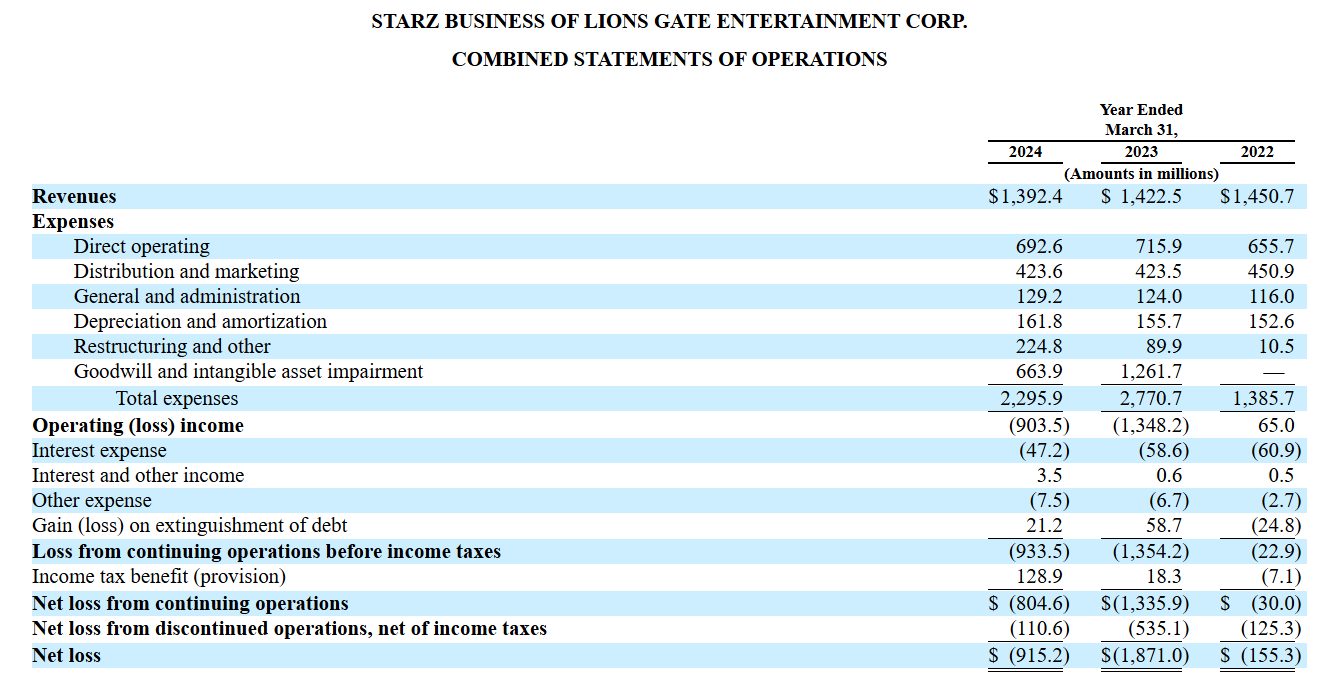This screenshot has width=1318, height=681.
Task: Click the 'Distribution and marketing' label
Action: [x=186, y=272]
